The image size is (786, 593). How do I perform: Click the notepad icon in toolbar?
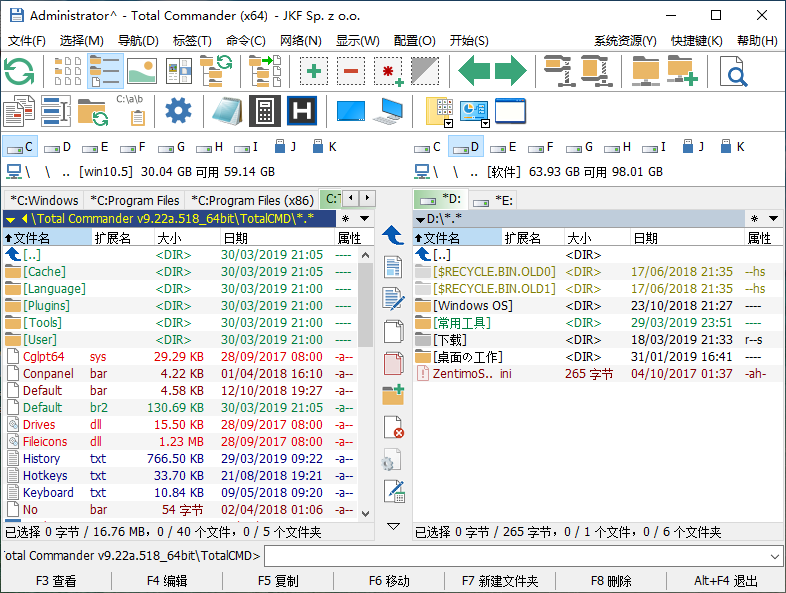pos(227,110)
